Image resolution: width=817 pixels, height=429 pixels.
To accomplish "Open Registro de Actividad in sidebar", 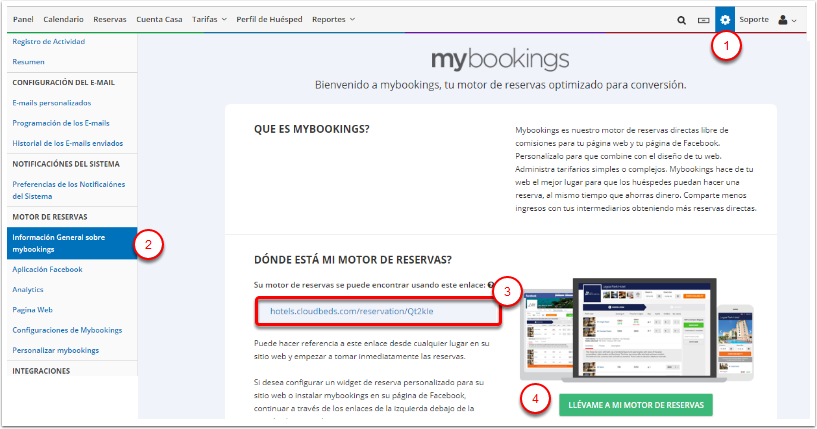I will (48, 42).
